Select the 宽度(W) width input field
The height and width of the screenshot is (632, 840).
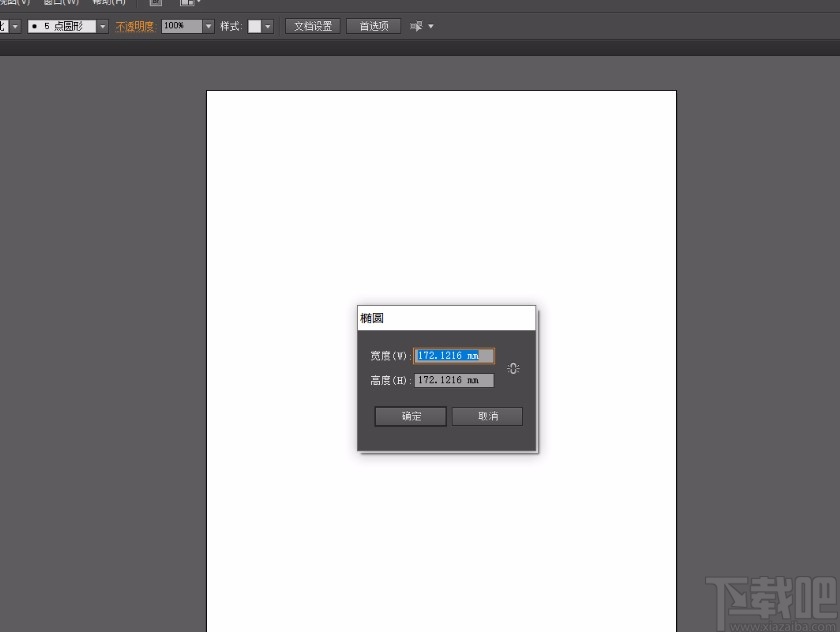tap(453, 355)
